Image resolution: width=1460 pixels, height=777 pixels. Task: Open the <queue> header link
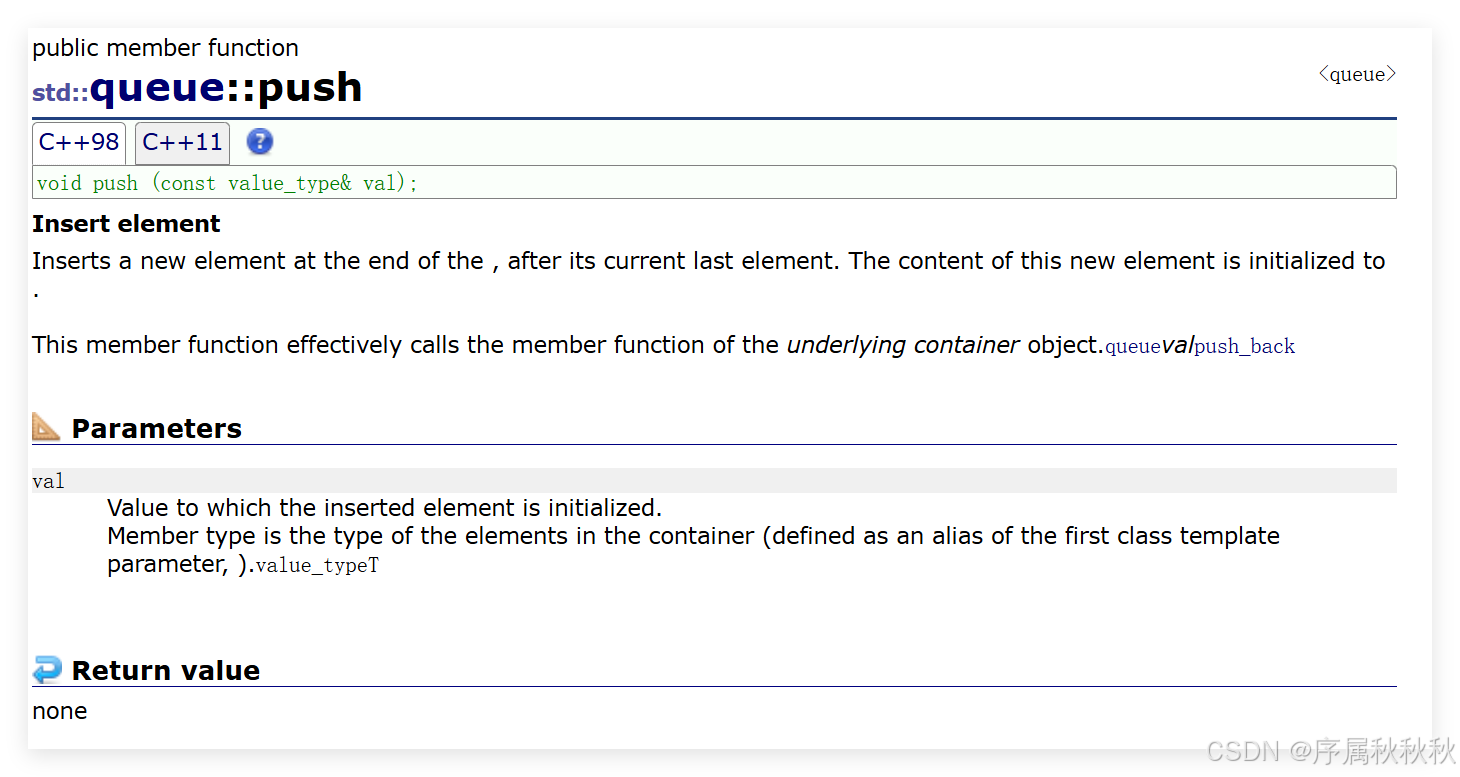tap(1357, 74)
